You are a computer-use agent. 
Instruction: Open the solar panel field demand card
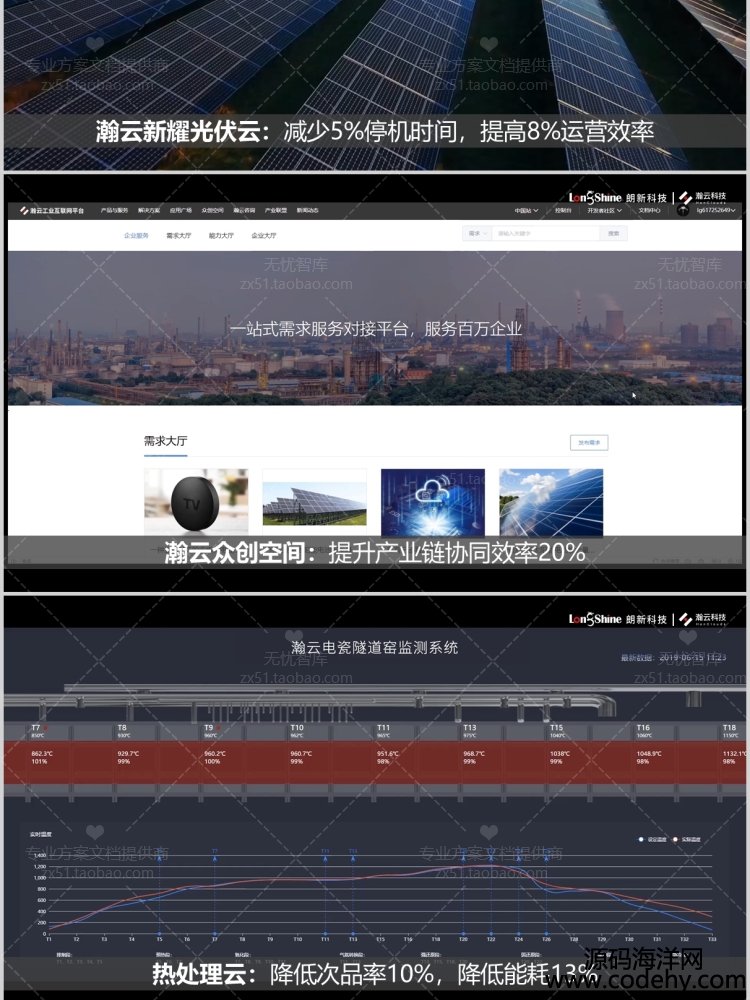tap(314, 503)
